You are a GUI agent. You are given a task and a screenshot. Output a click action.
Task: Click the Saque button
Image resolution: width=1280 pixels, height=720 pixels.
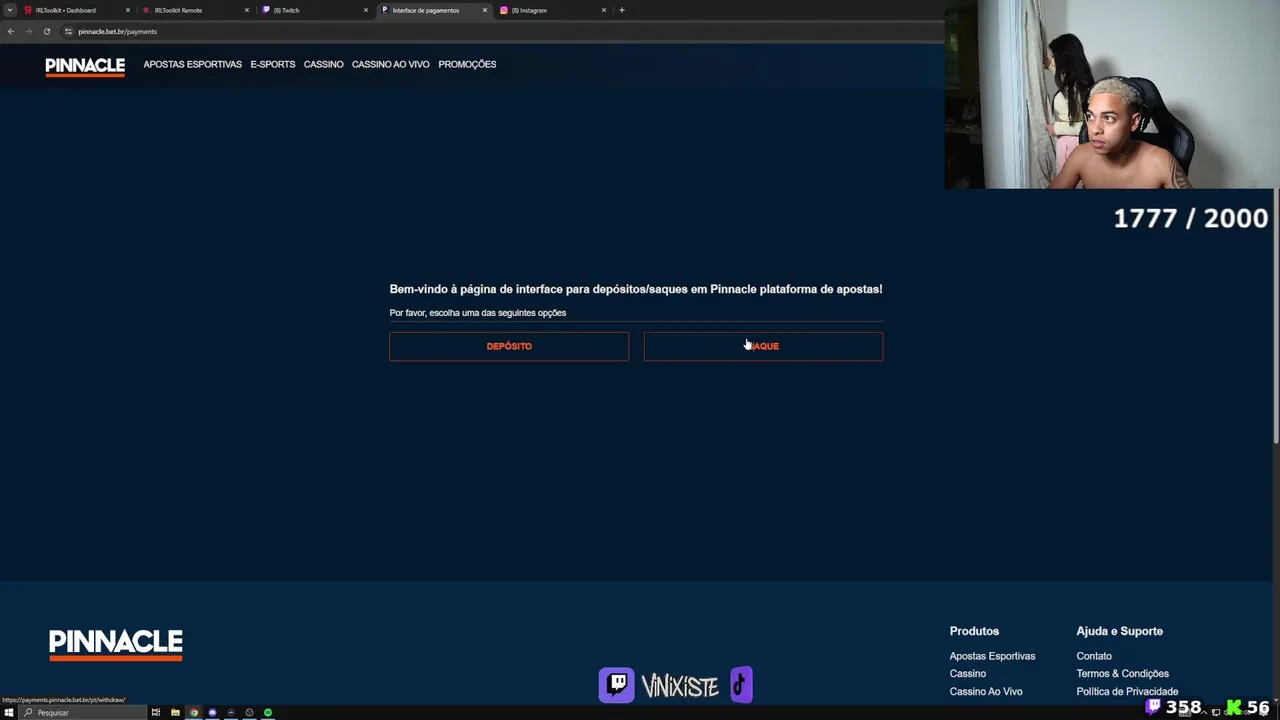(x=763, y=346)
